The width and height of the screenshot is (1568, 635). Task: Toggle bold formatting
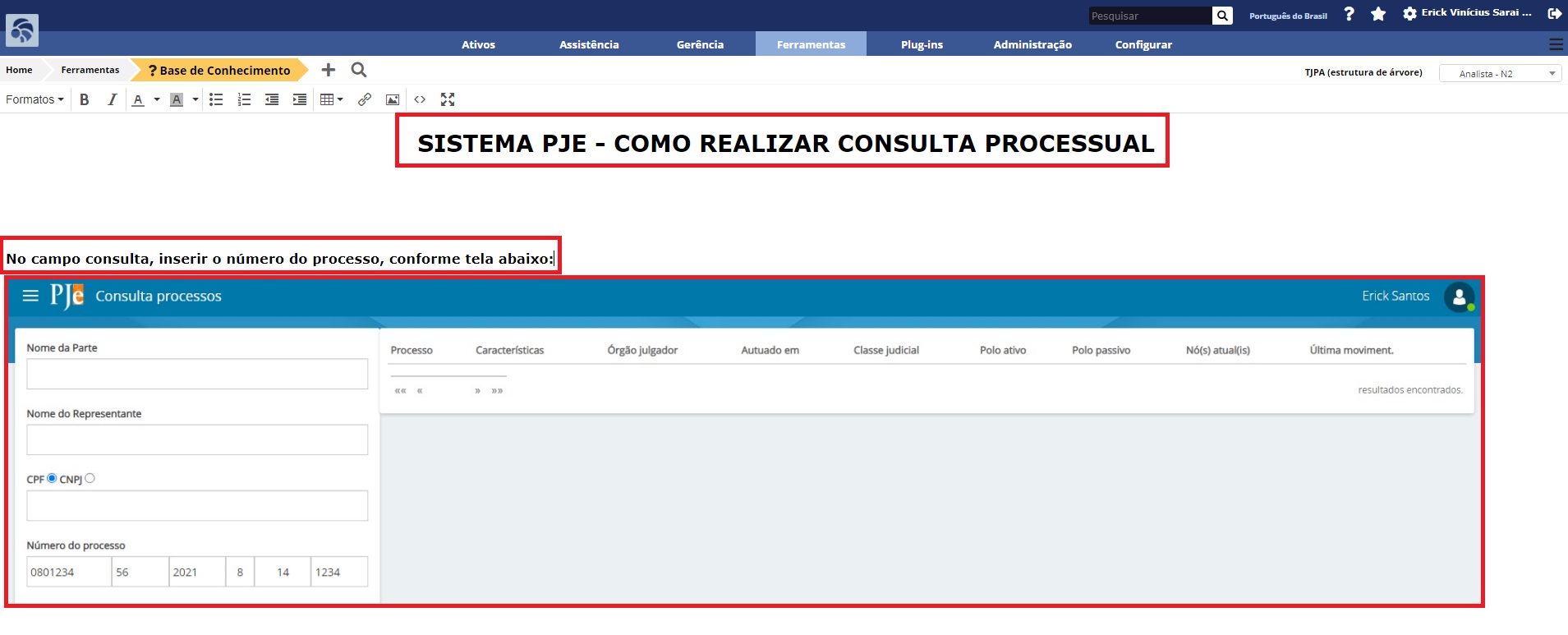pos(85,99)
